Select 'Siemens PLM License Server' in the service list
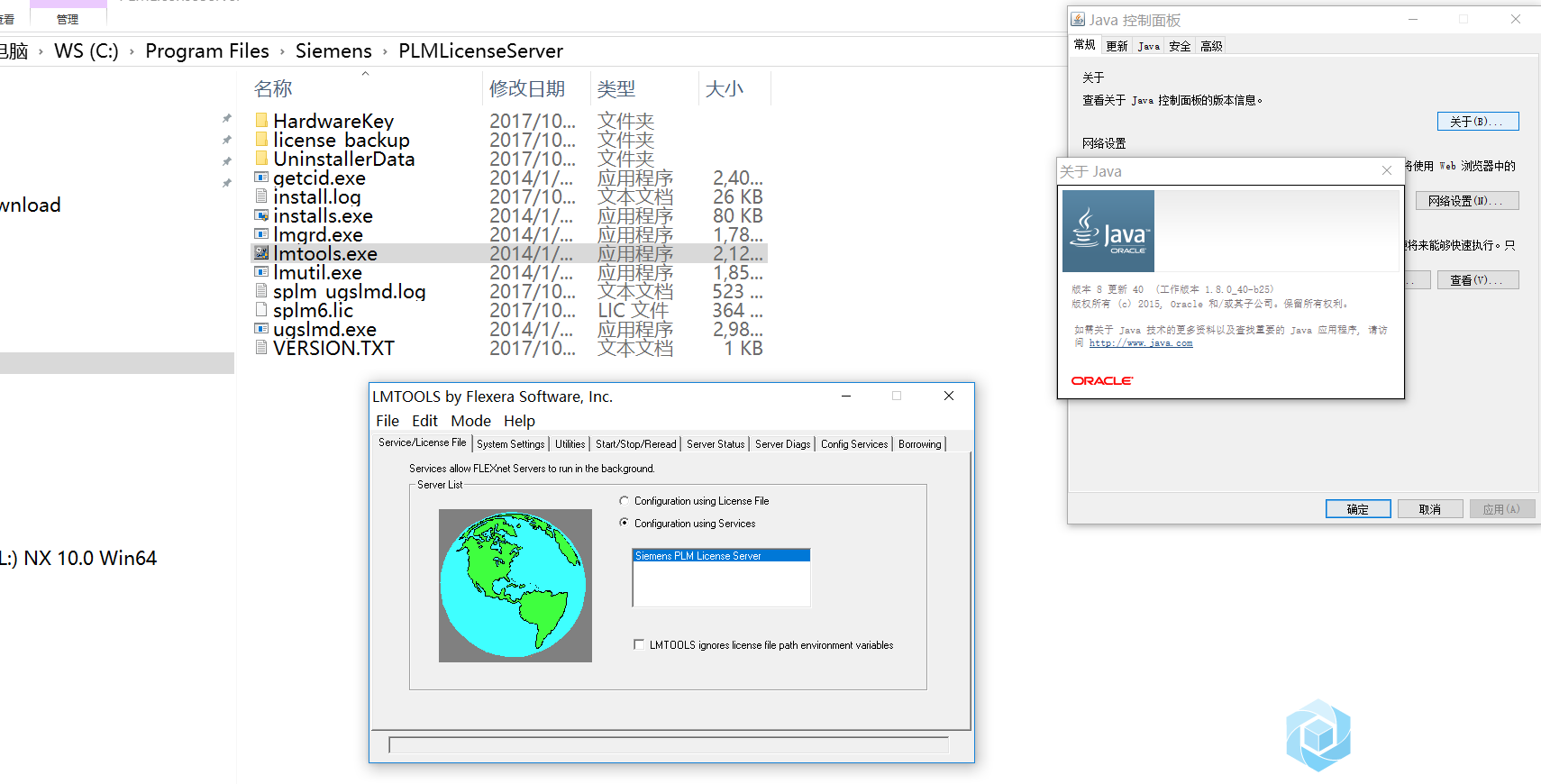 721,556
